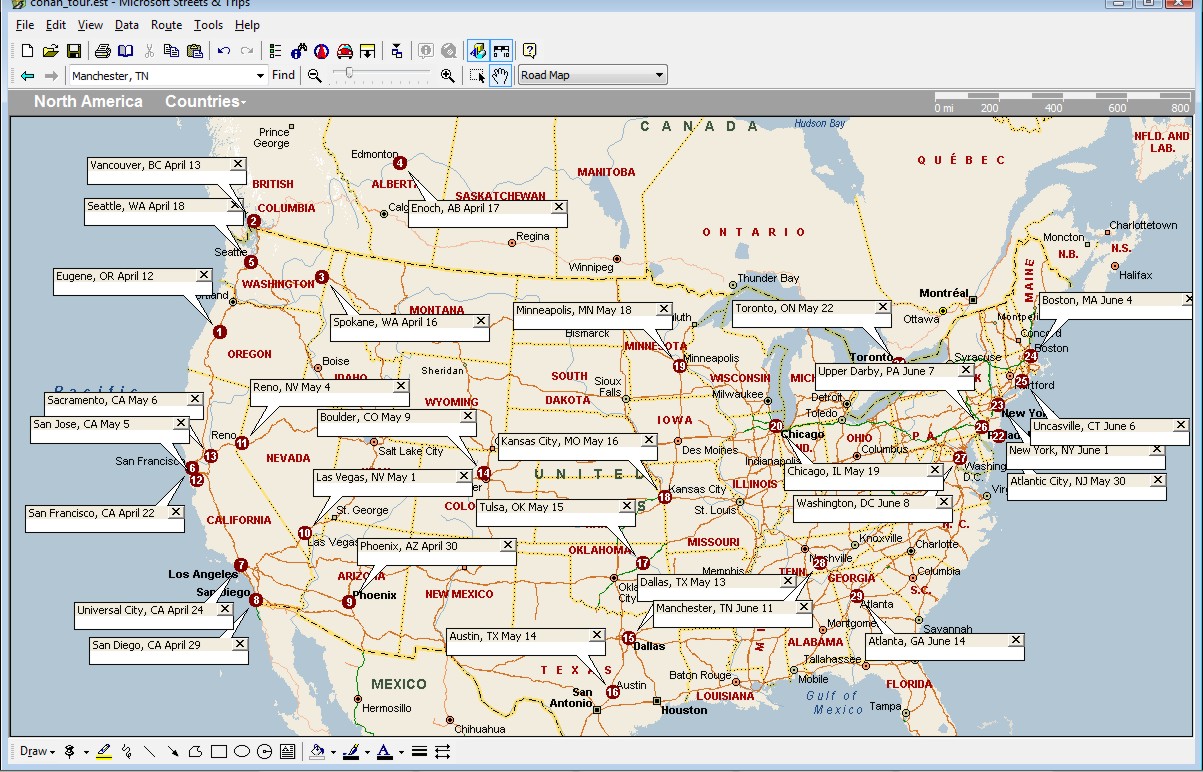Click the zoom slider thumb
Image resolution: width=1203 pixels, height=772 pixels.
[348, 74]
